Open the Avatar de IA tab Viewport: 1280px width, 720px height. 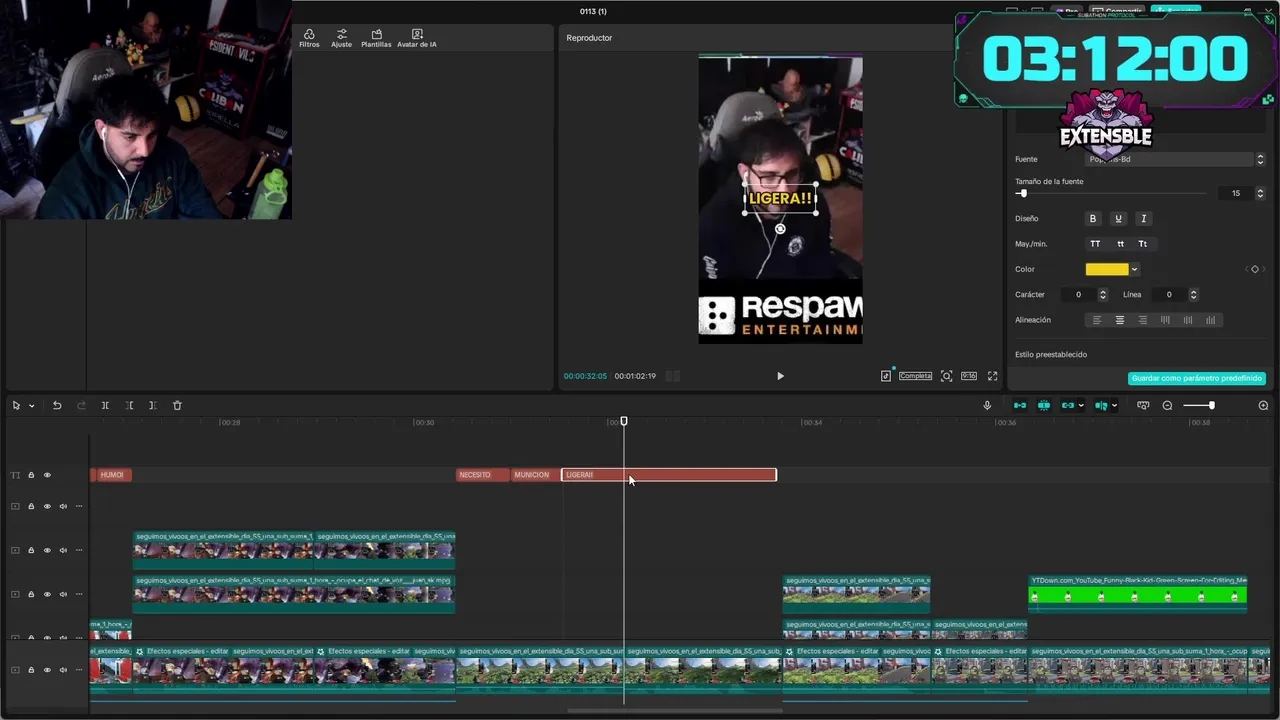point(417,38)
